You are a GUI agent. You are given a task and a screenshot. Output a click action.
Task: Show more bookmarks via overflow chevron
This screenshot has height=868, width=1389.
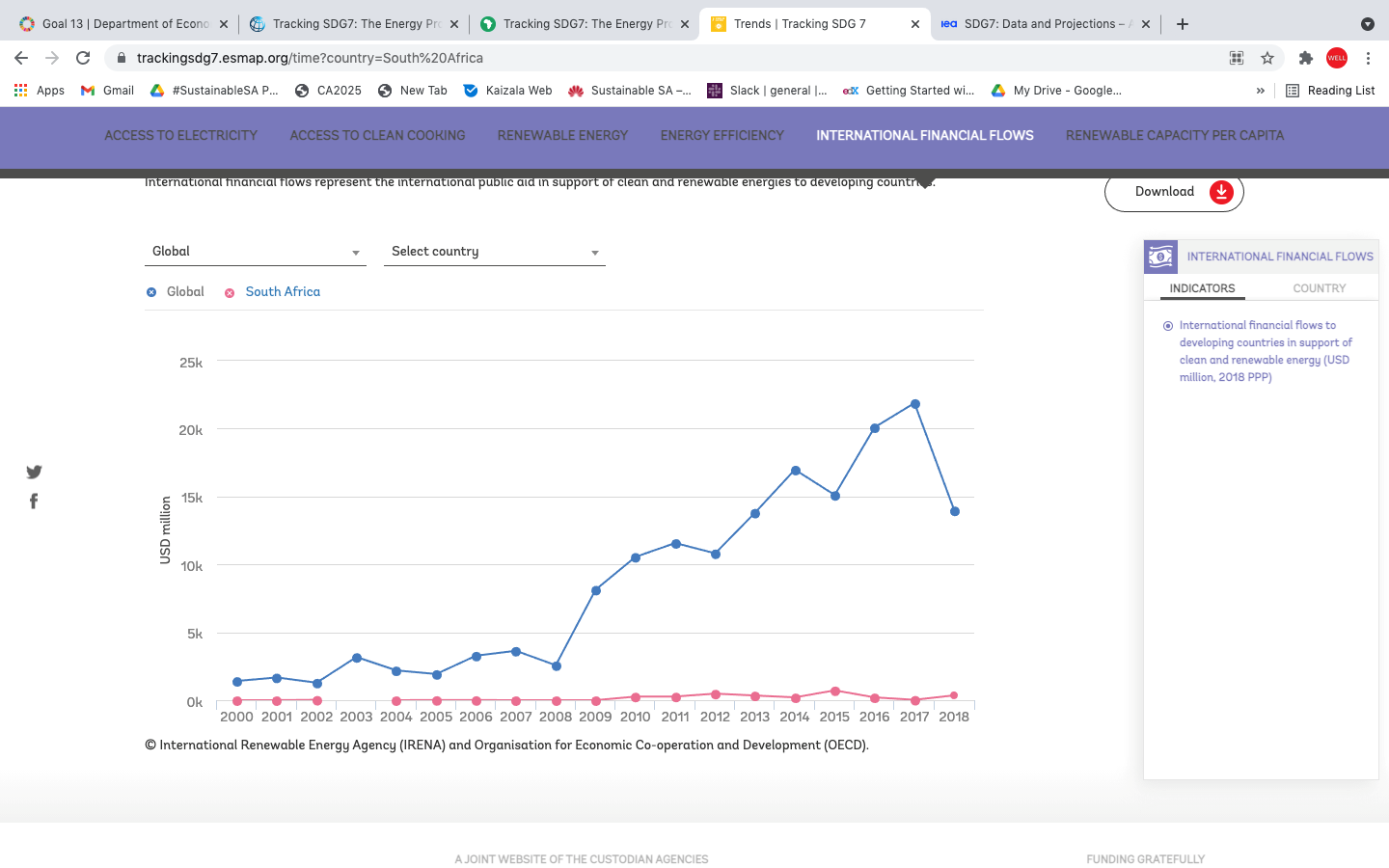click(x=1260, y=91)
